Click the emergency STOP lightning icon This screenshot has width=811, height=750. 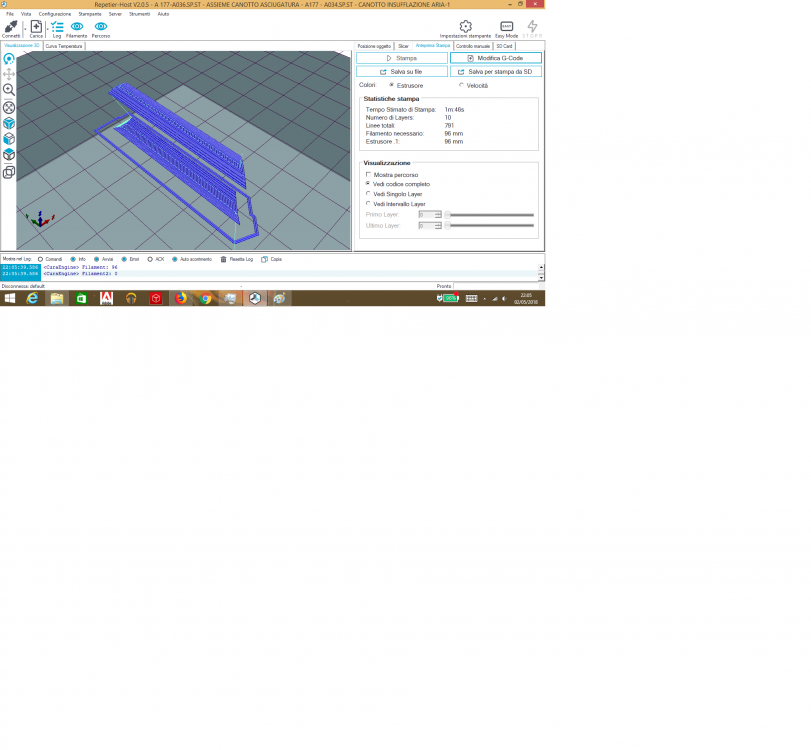pyautogui.click(x=532, y=26)
